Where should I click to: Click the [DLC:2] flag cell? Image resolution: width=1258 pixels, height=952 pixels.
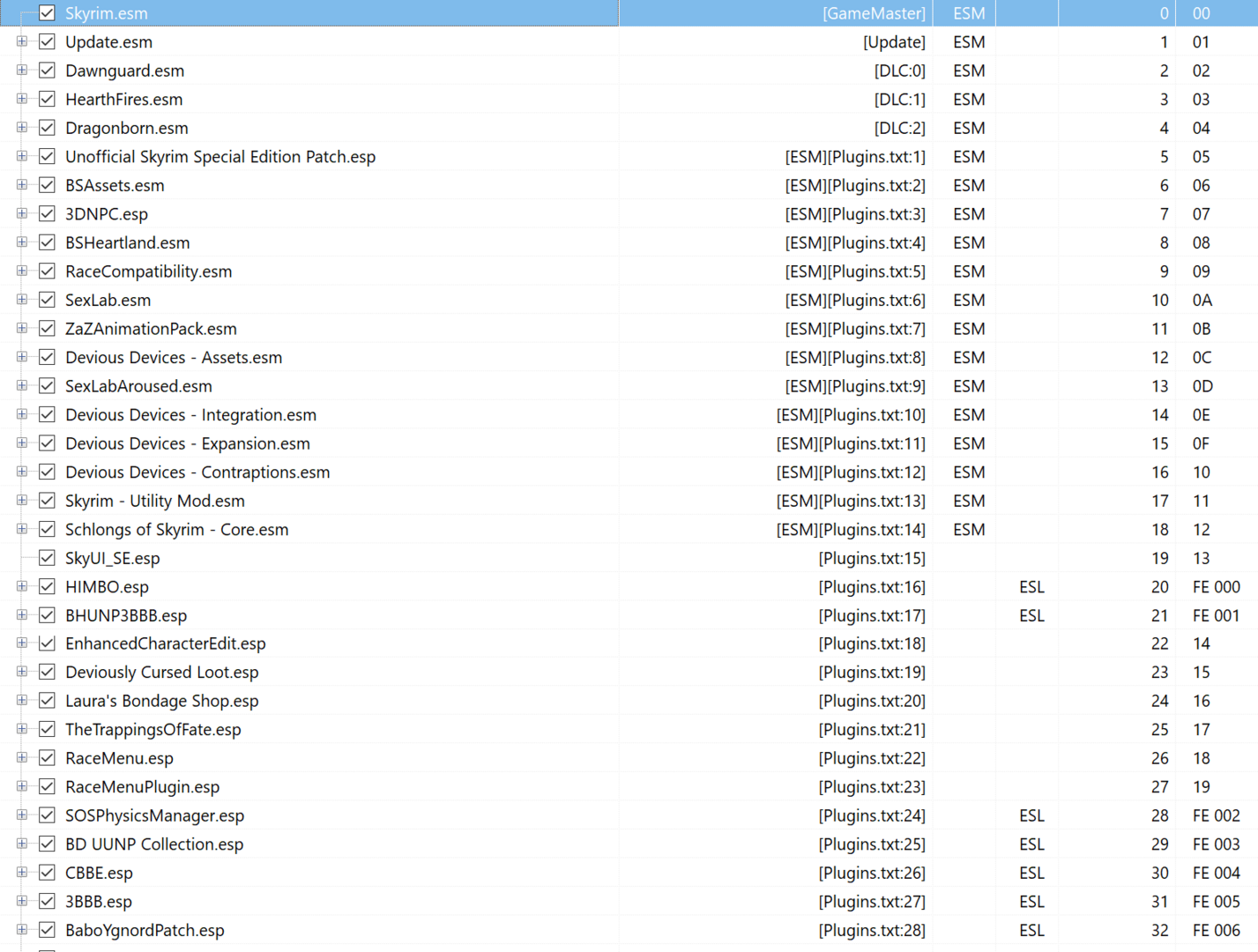(899, 128)
